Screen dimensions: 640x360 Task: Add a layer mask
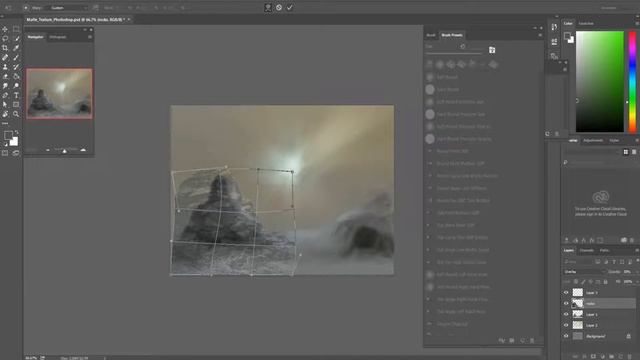click(x=593, y=356)
